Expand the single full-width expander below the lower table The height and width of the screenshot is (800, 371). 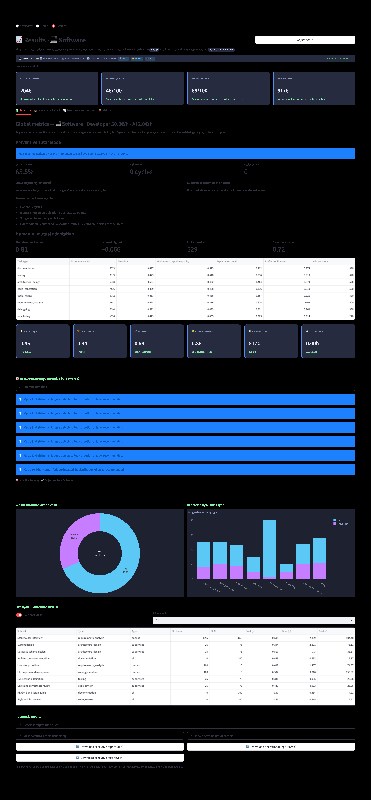point(185,724)
